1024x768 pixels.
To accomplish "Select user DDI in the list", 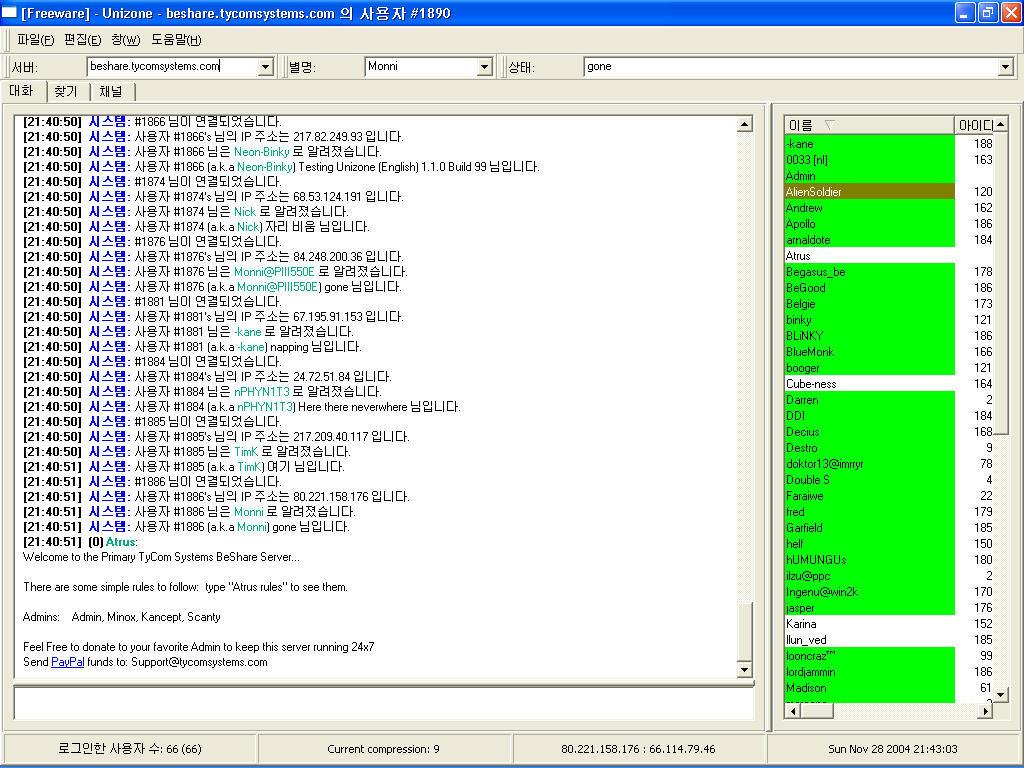I will click(x=869, y=416).
